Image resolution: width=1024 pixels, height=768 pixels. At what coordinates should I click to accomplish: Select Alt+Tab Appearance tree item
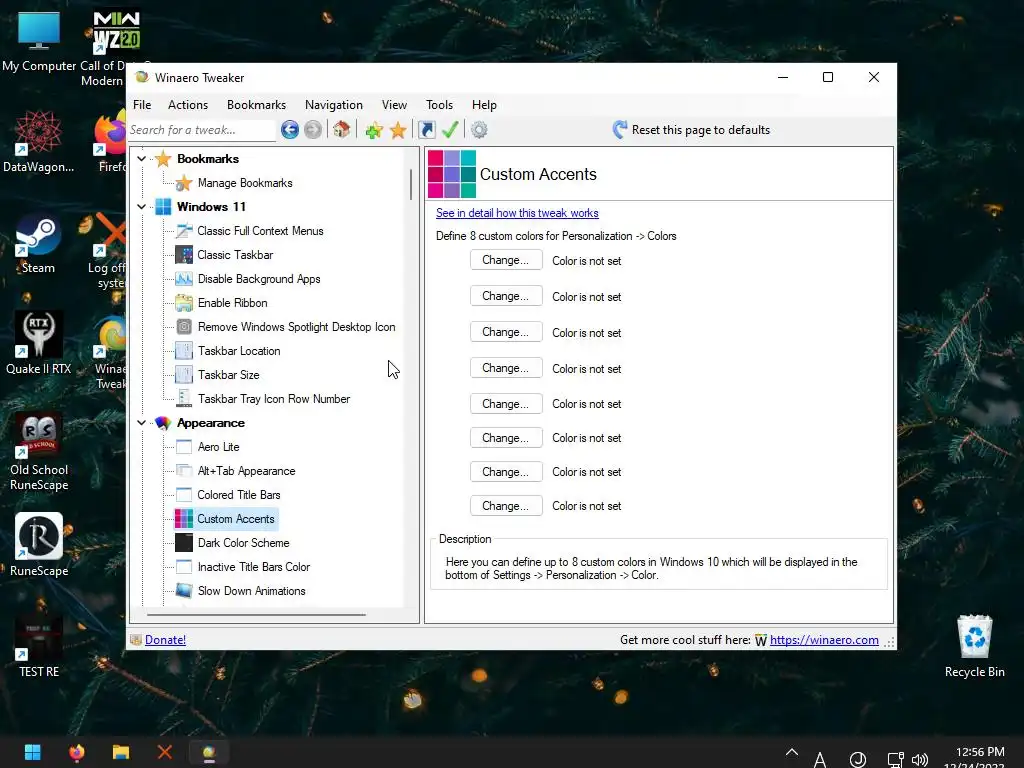tap(246, 471)
